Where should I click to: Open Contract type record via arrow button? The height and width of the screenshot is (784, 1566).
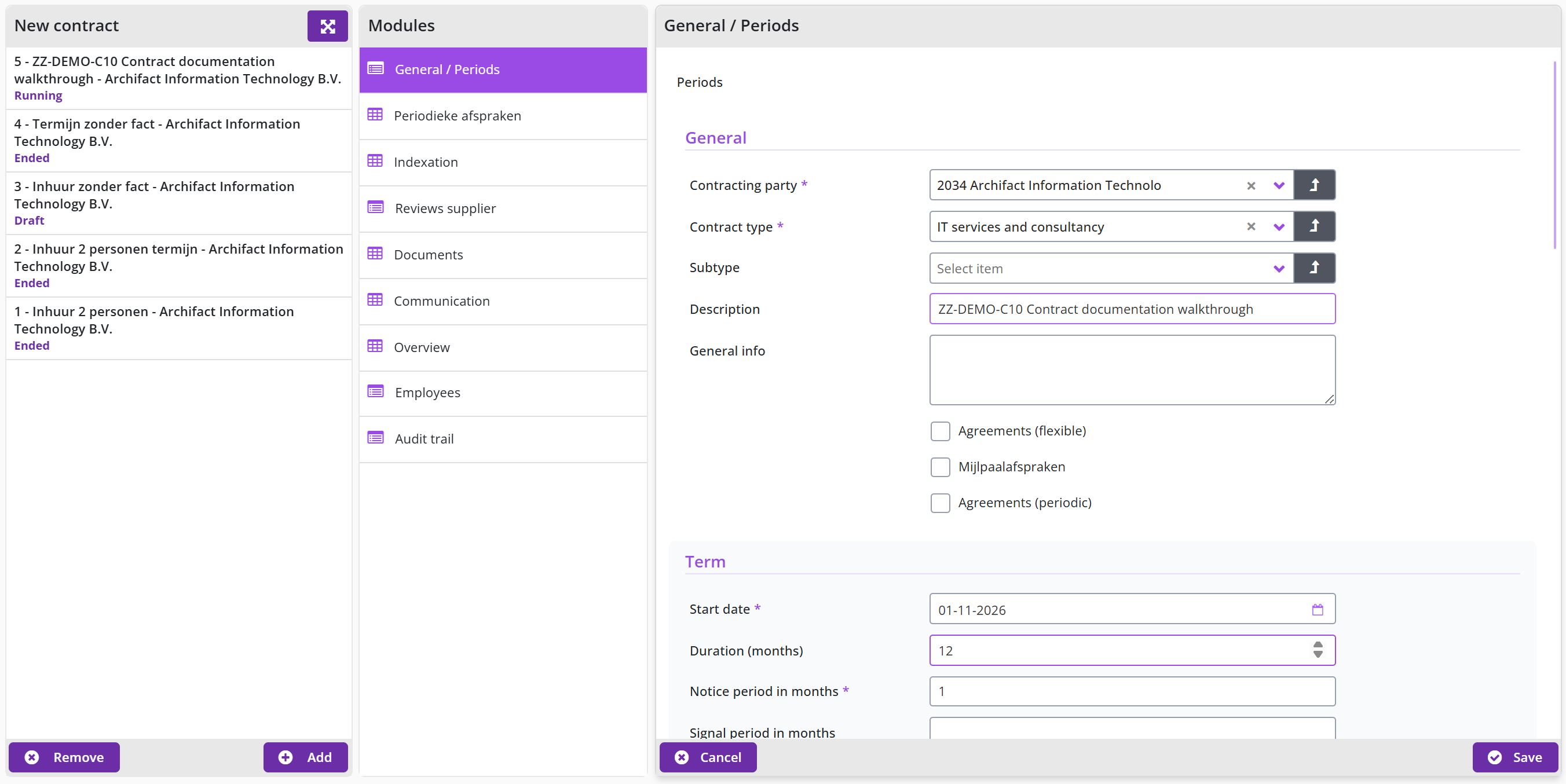tap(1313, 227)
